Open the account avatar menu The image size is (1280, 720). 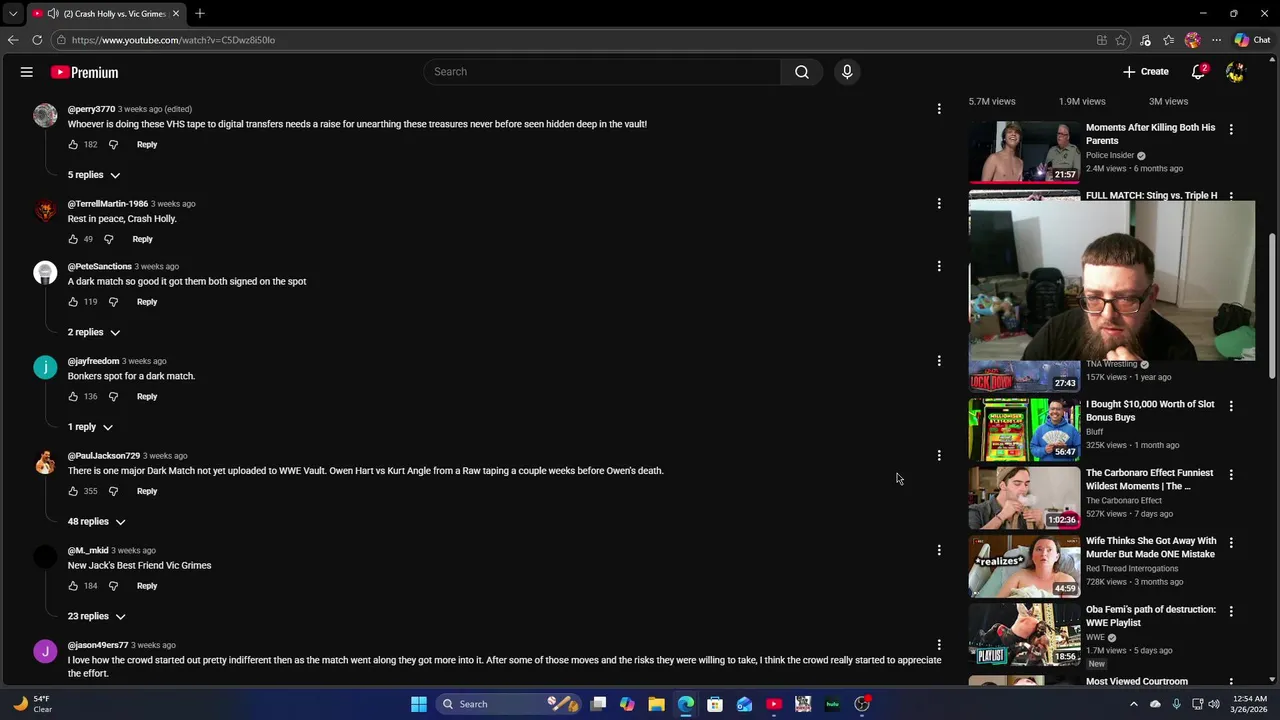(1235, 72)
